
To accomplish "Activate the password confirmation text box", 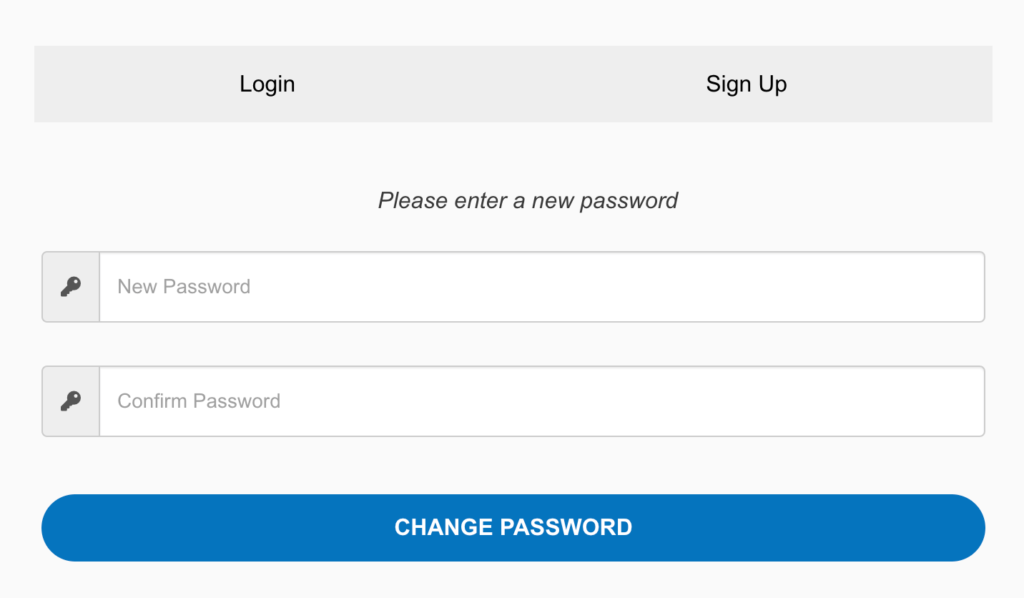I will 541,401.
